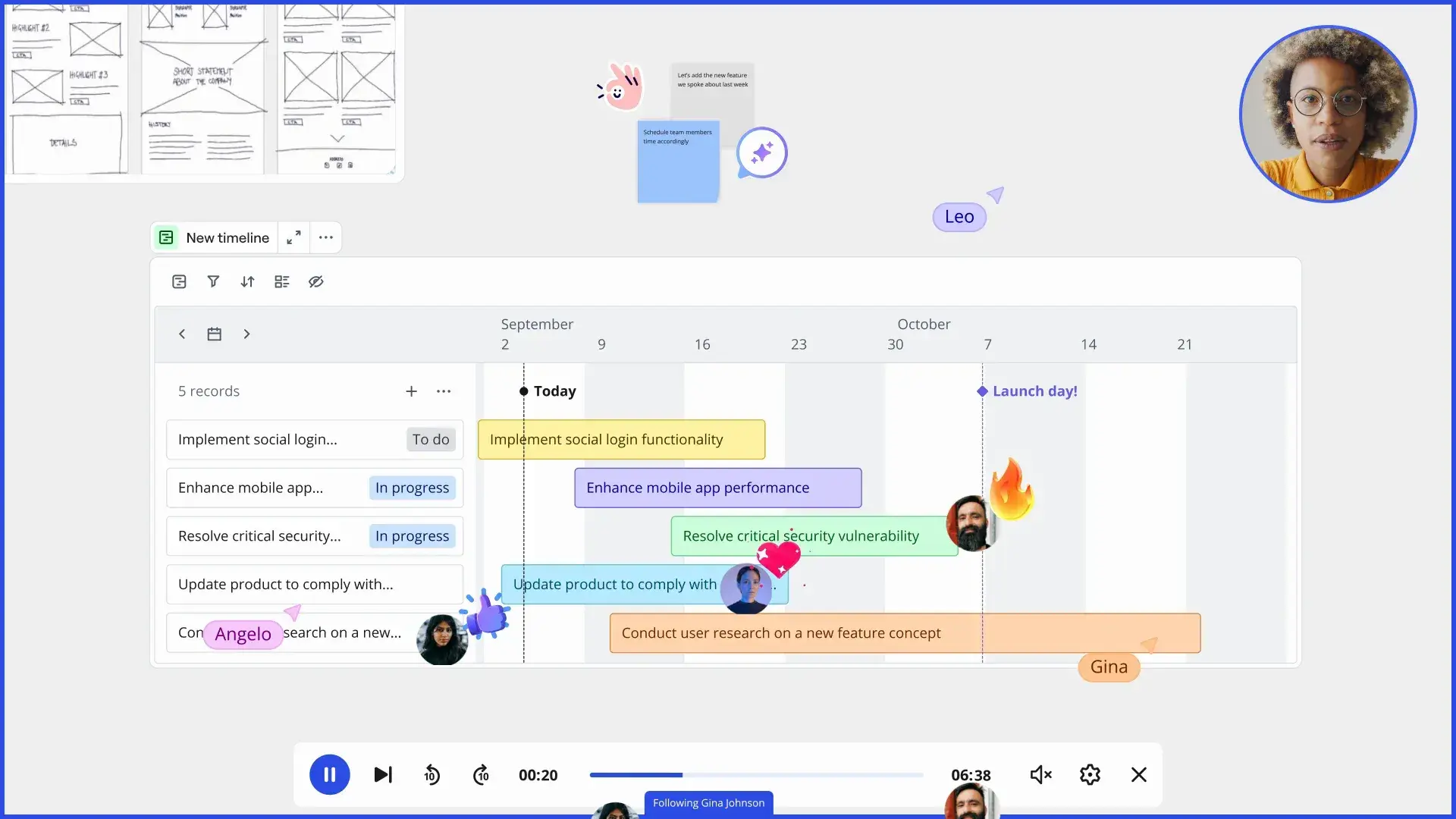Add a new record with plus button
This screenshot has width=1456, height=819.
pyautogui.click(x=411, y=391)
